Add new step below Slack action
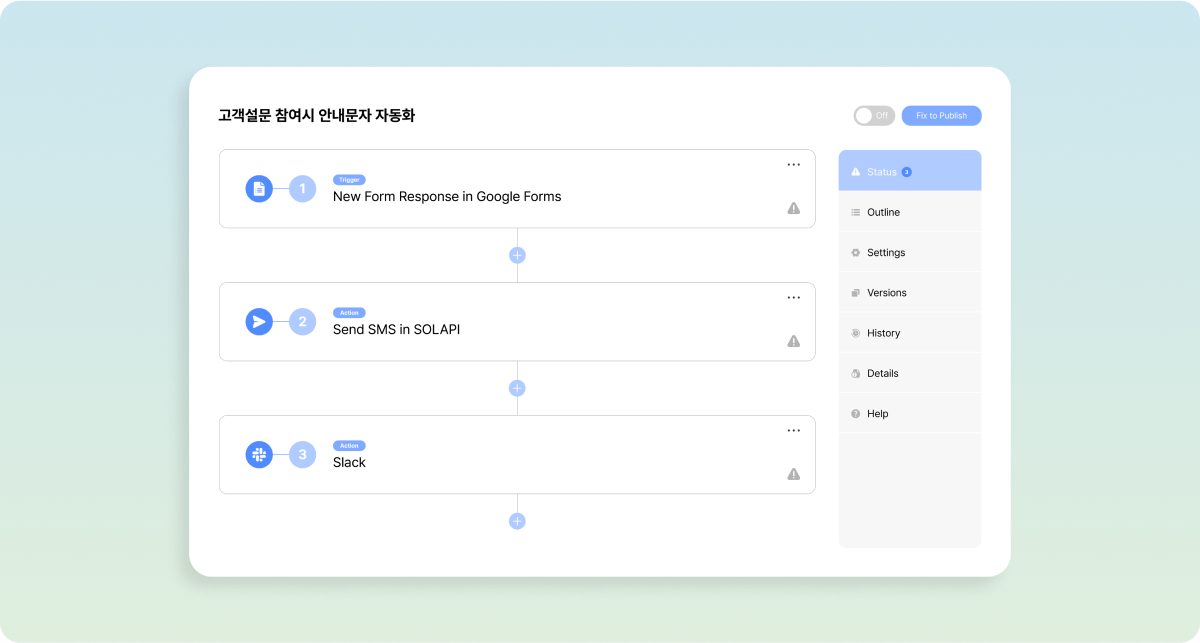 pos(517,521)
